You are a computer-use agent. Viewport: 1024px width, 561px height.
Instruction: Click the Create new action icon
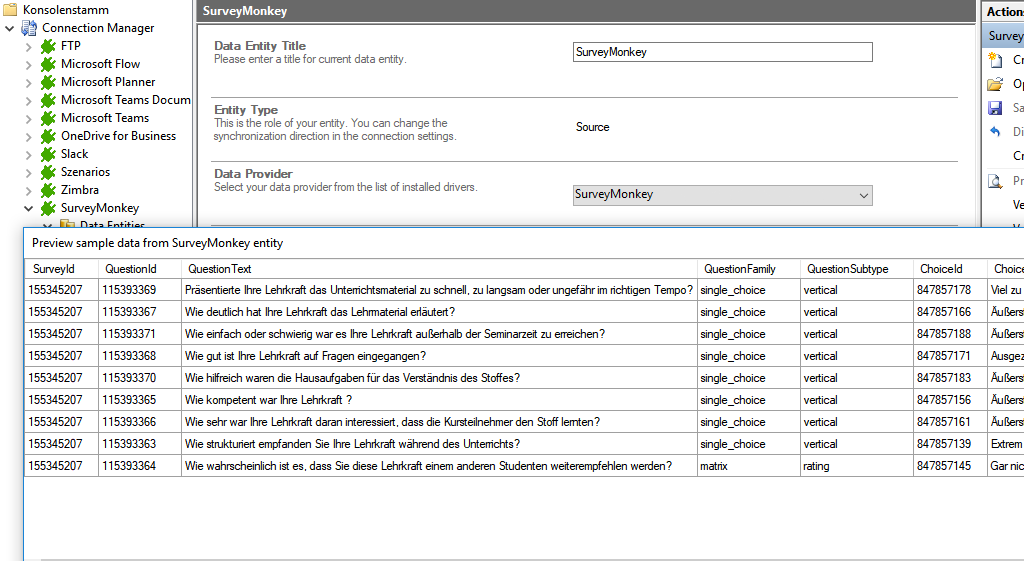coord(995,60)
